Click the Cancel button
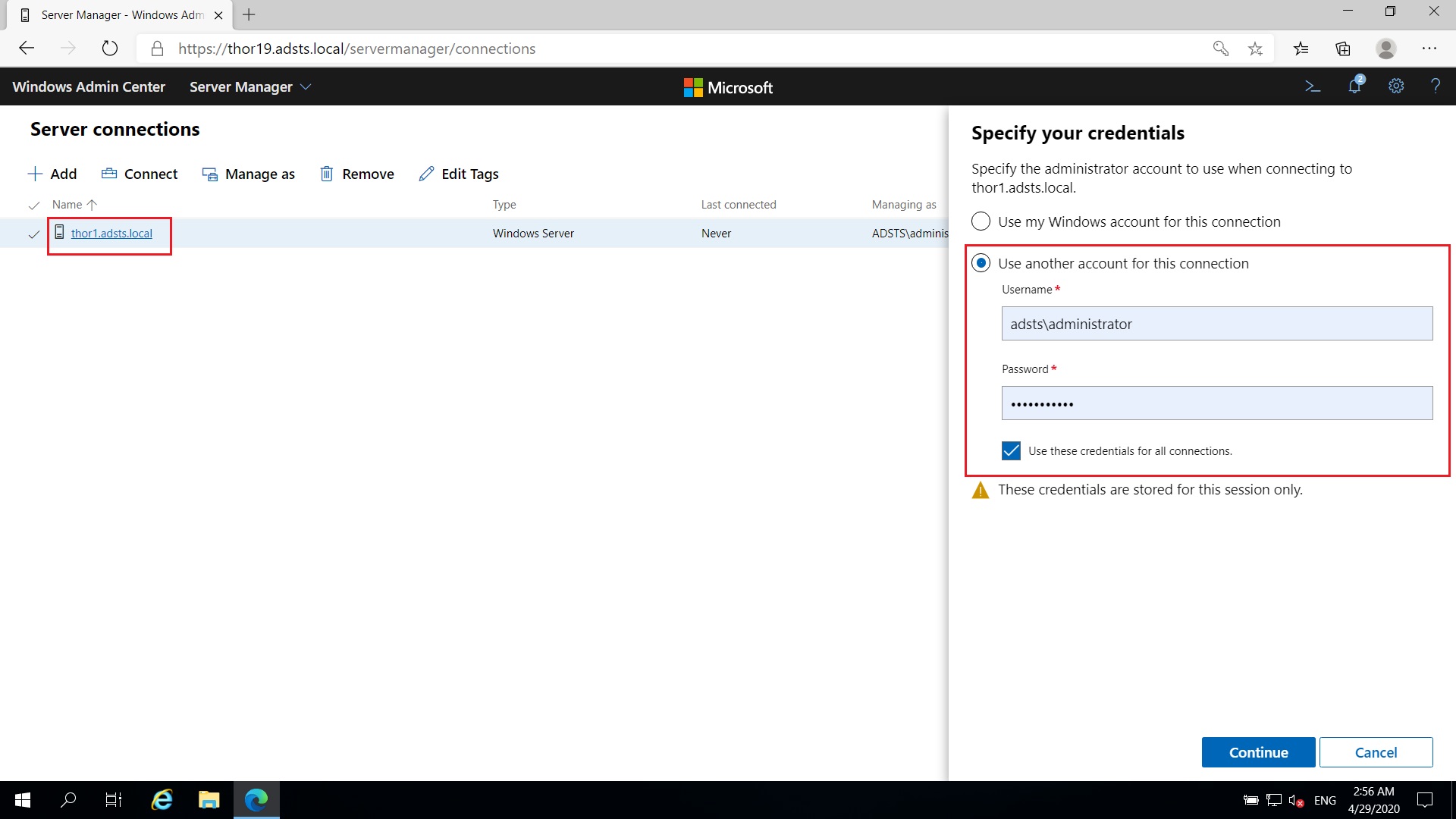 pos(1376,752)
